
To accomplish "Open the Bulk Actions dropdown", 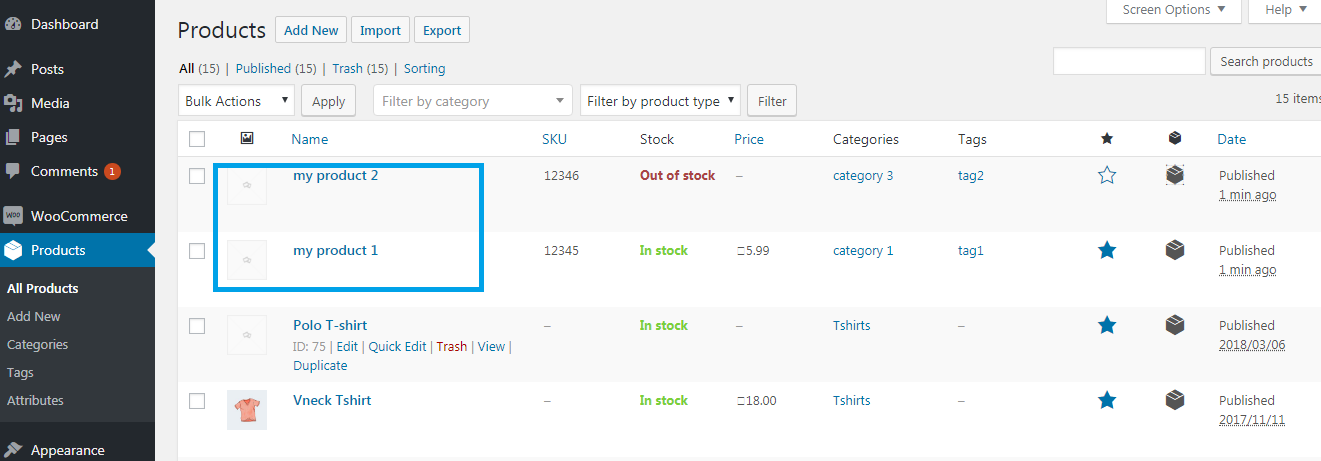I will (236, 101).
